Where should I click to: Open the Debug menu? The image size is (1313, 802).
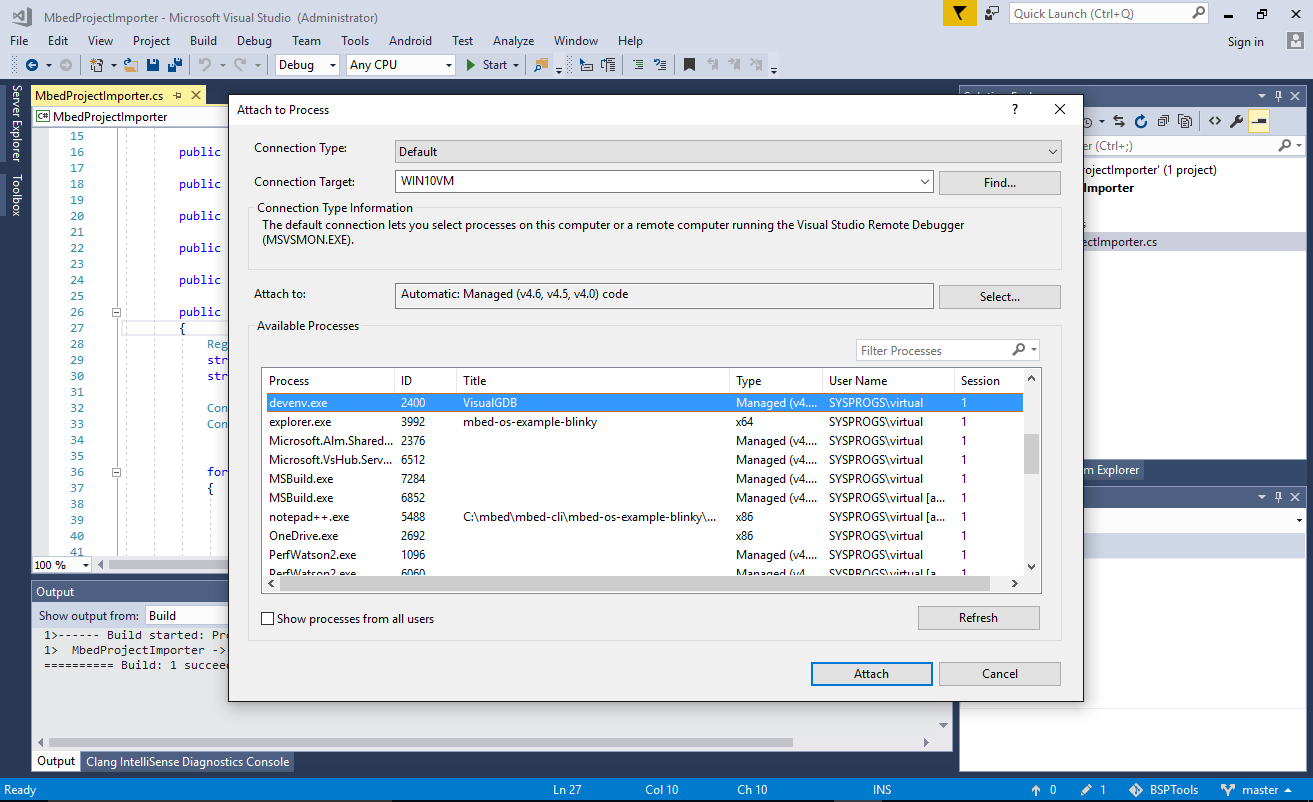tap(254, 41)
